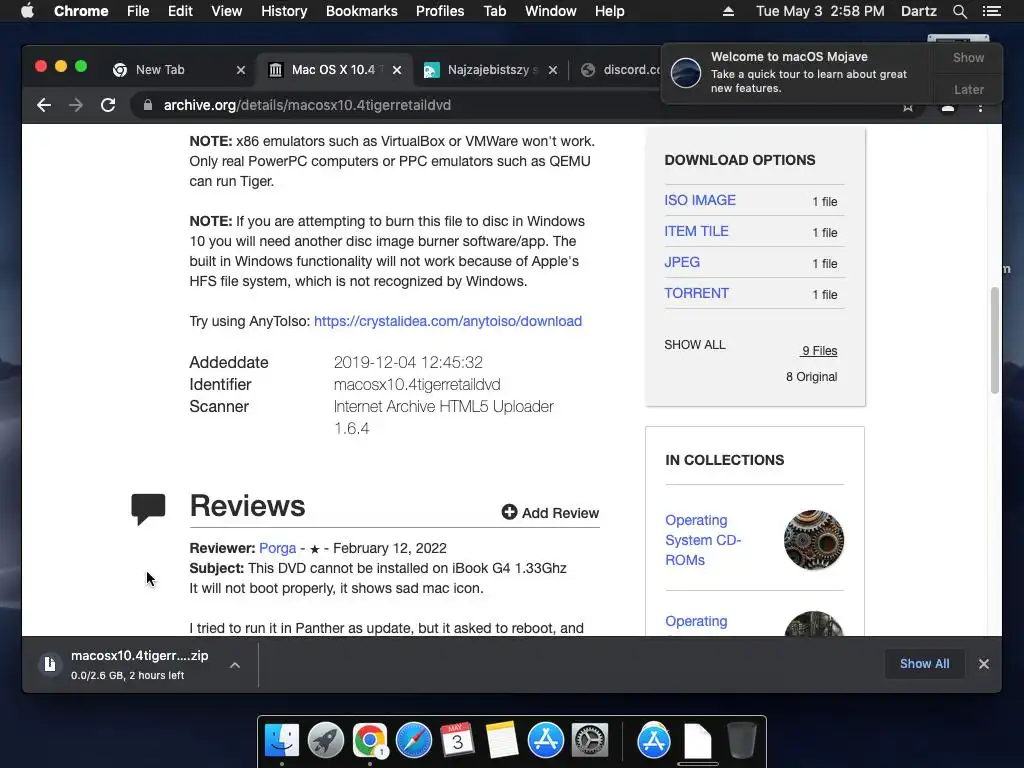Click the downloaded zip file icon
The height and width of the screenshot is (768, 1024).
[x=50, y=664]
